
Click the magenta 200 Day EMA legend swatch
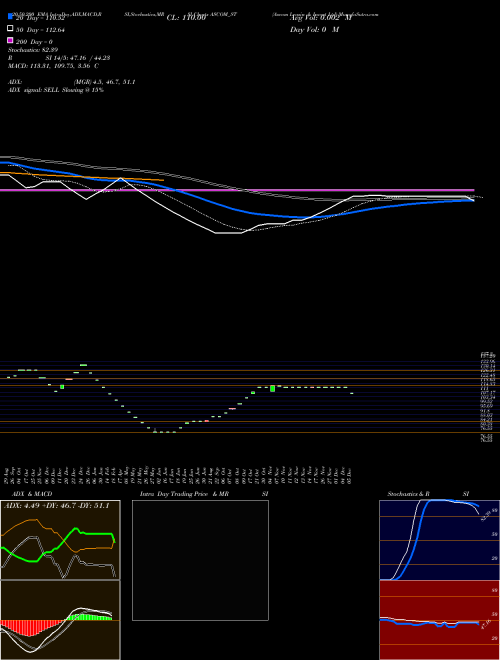[10, 40]
